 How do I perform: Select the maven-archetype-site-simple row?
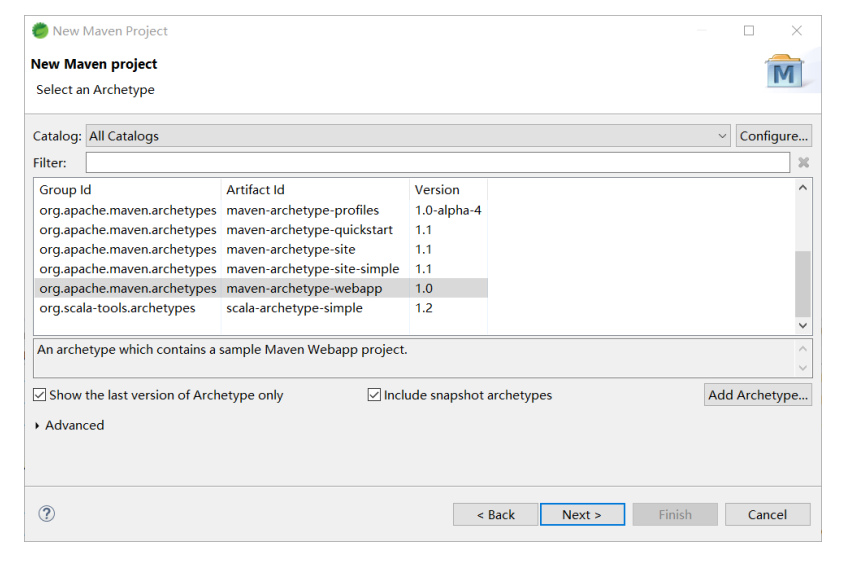[x=261, y=269]
